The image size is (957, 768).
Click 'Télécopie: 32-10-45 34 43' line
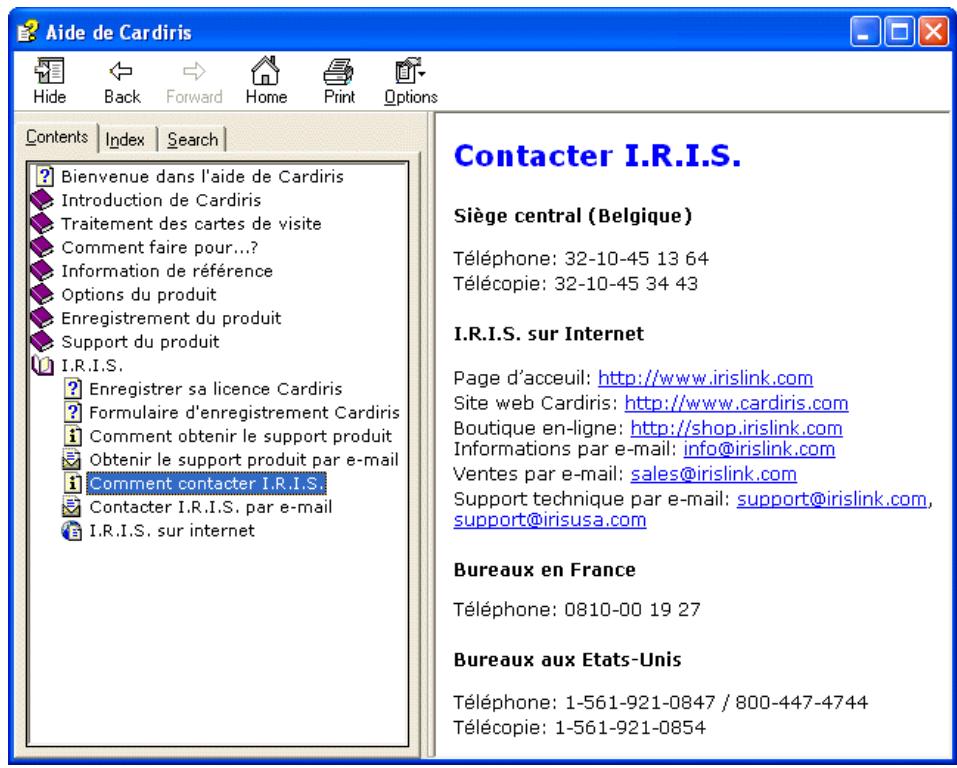pos(575,284)
